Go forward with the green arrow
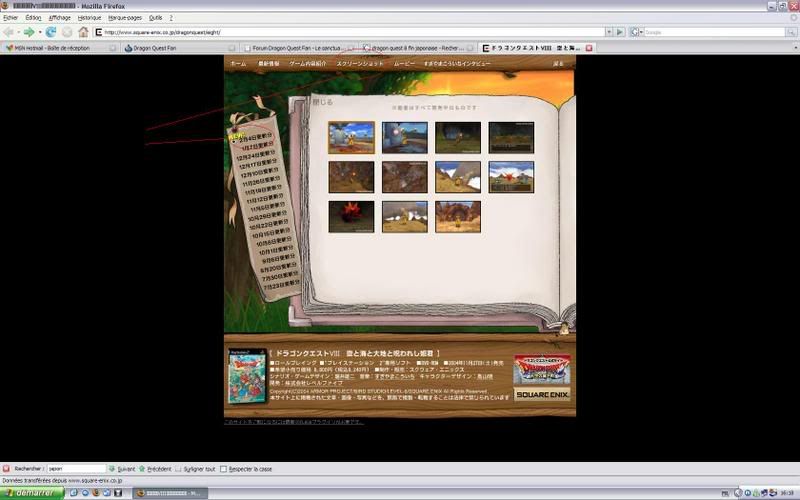The height and width of the screenshot is (500, 800). 29,32
